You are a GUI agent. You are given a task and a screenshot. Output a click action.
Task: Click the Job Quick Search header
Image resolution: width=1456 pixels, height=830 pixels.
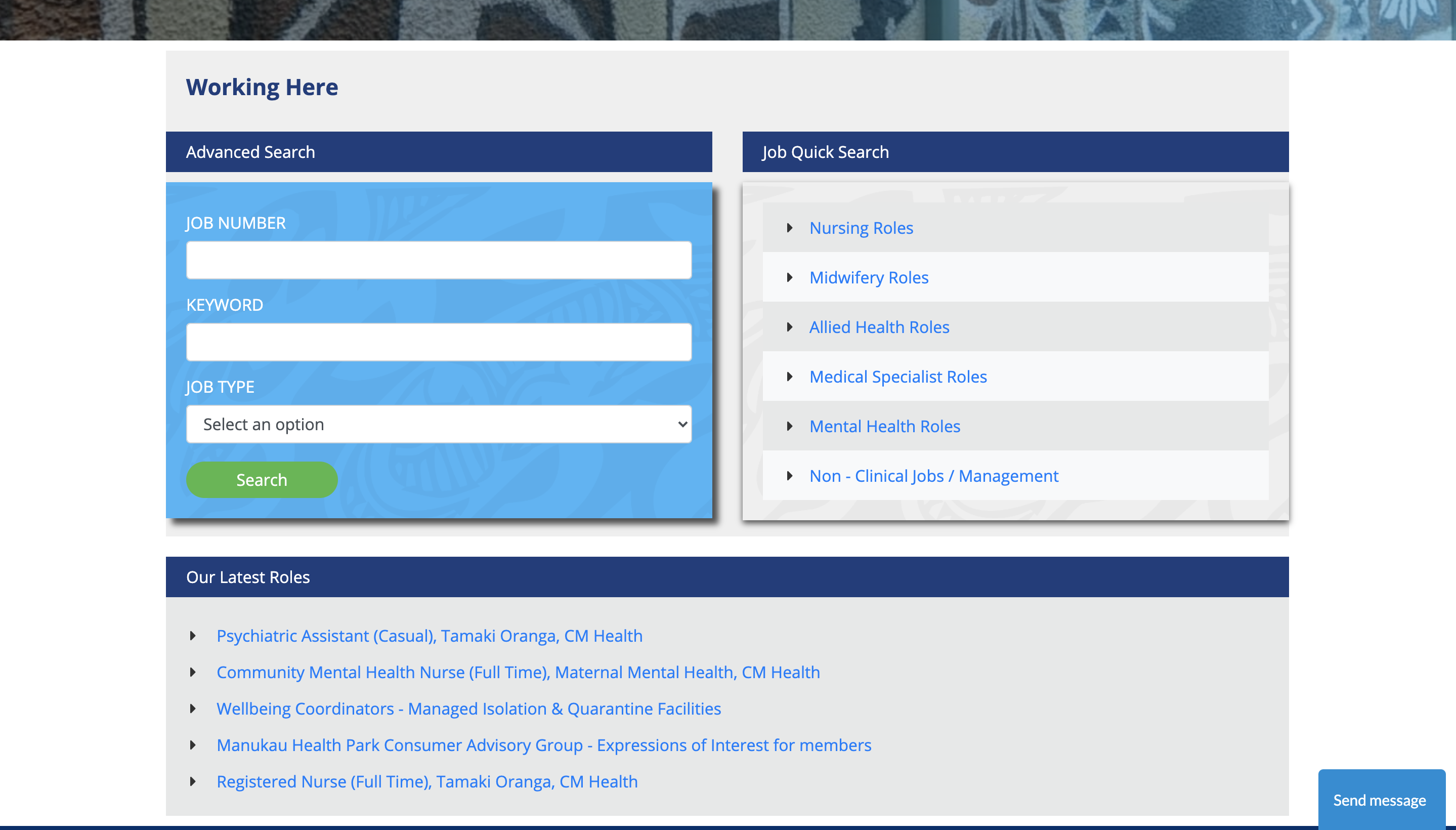coord(1015,152)
